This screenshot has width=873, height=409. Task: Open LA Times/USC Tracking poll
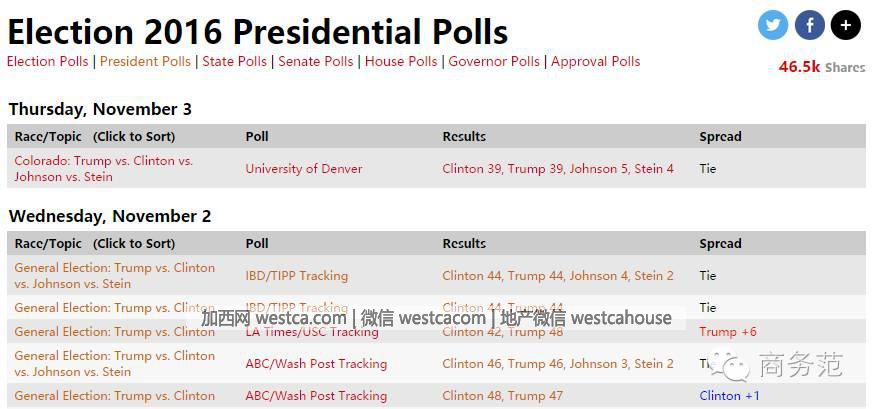point(312,332)
